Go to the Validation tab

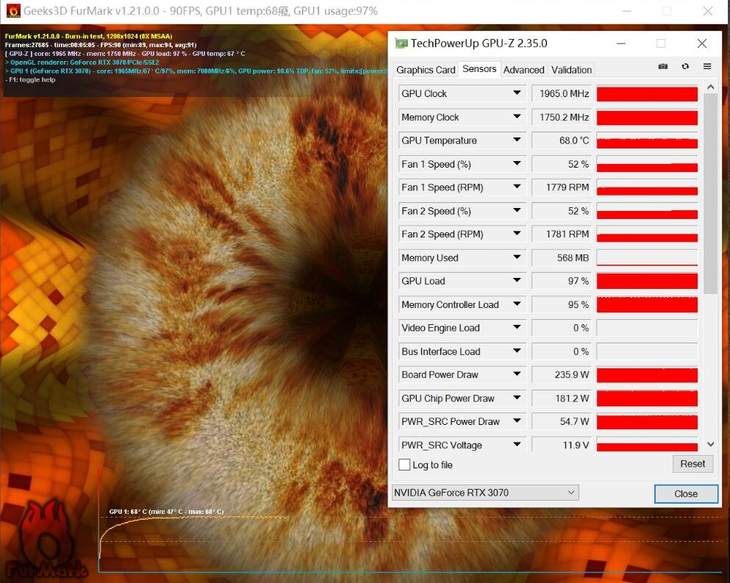tap(571, 70)
